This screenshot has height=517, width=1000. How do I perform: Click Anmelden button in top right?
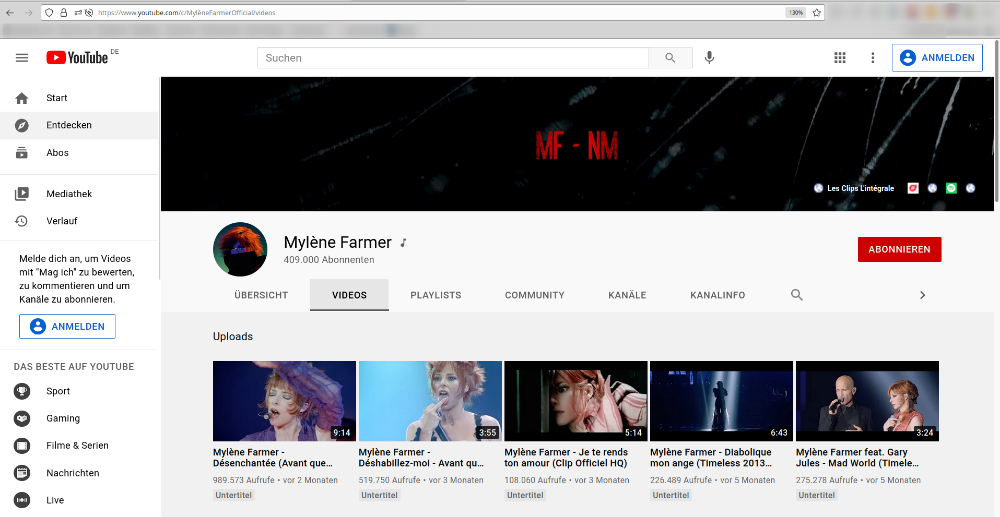[x=937, y=58]
